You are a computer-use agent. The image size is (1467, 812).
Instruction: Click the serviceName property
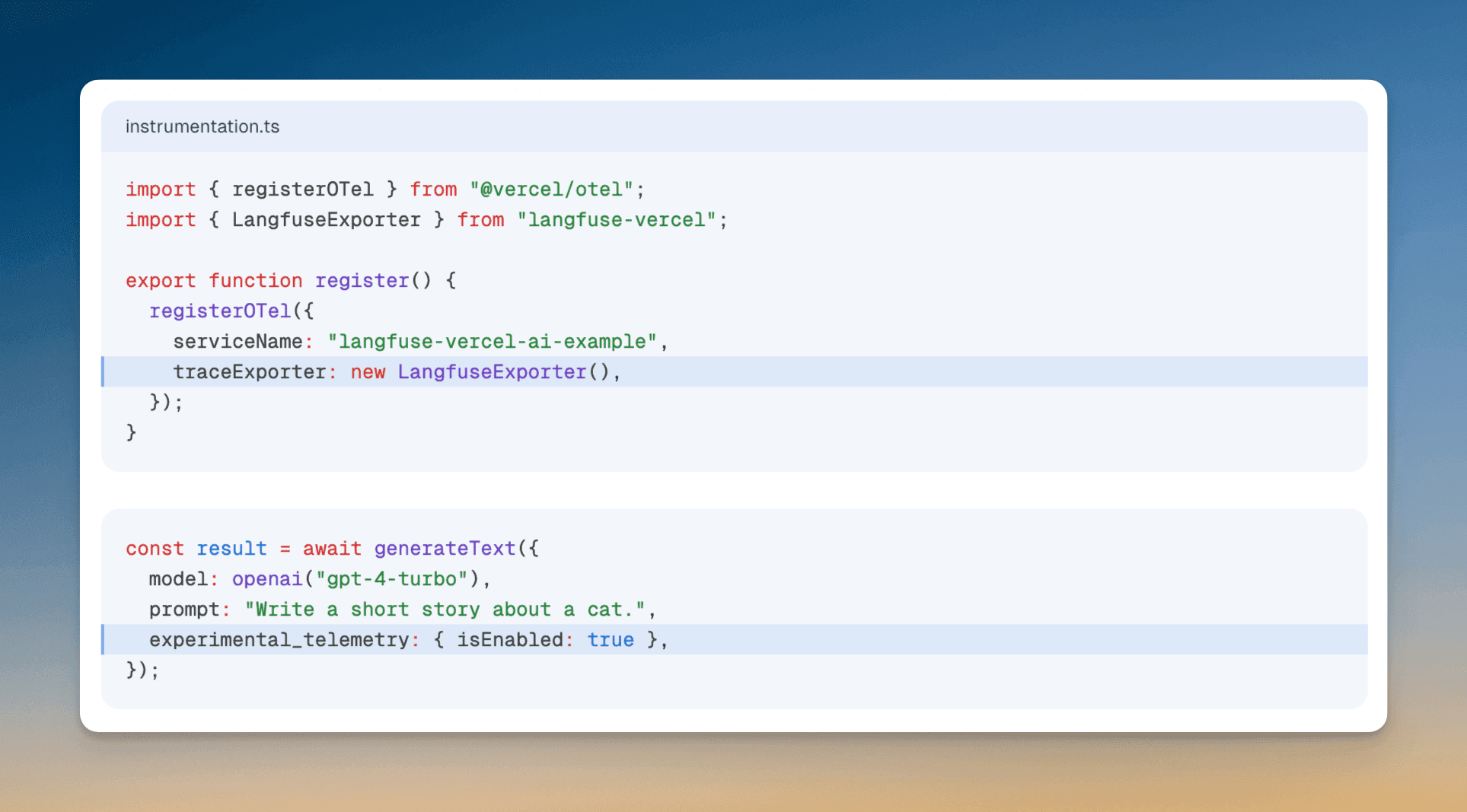pyautogui.click(x=238, y=342)
